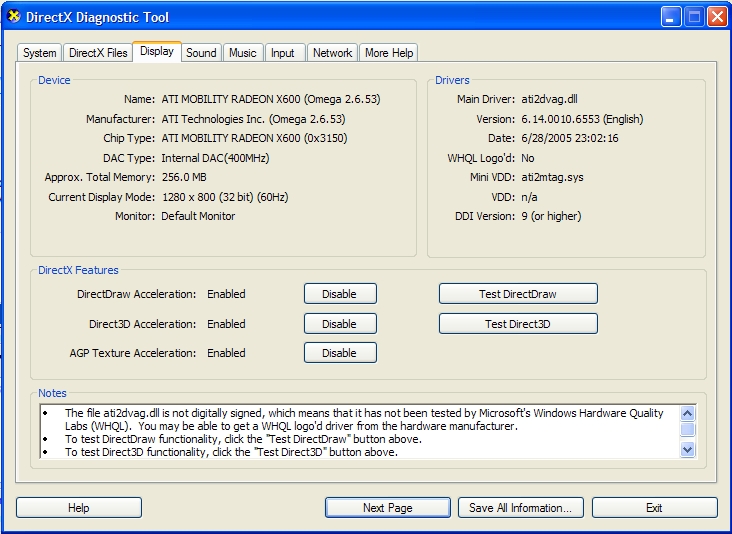Click the Help button
Screen dimensions: 732x534
(78, 508)
